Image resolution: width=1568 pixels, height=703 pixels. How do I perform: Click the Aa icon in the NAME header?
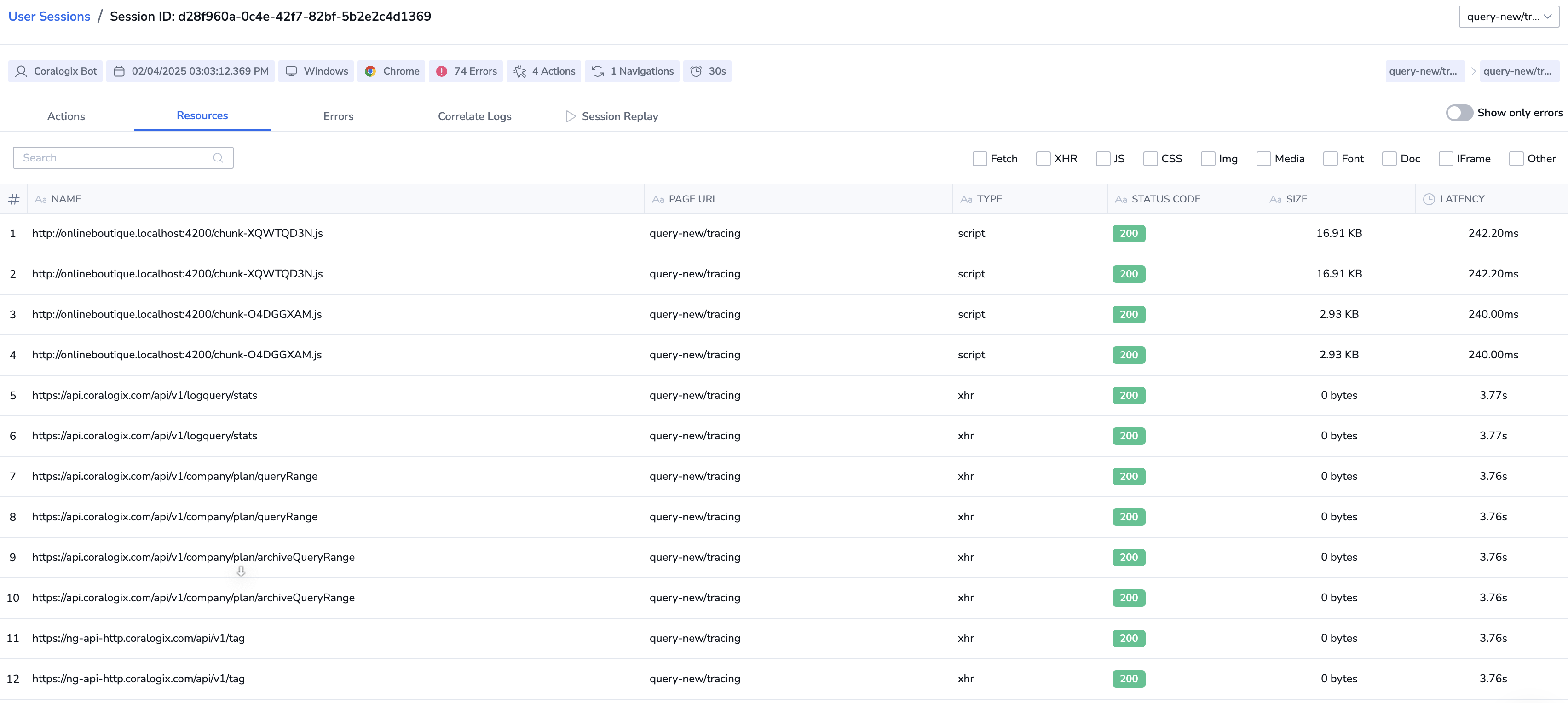tap(41, 199)
